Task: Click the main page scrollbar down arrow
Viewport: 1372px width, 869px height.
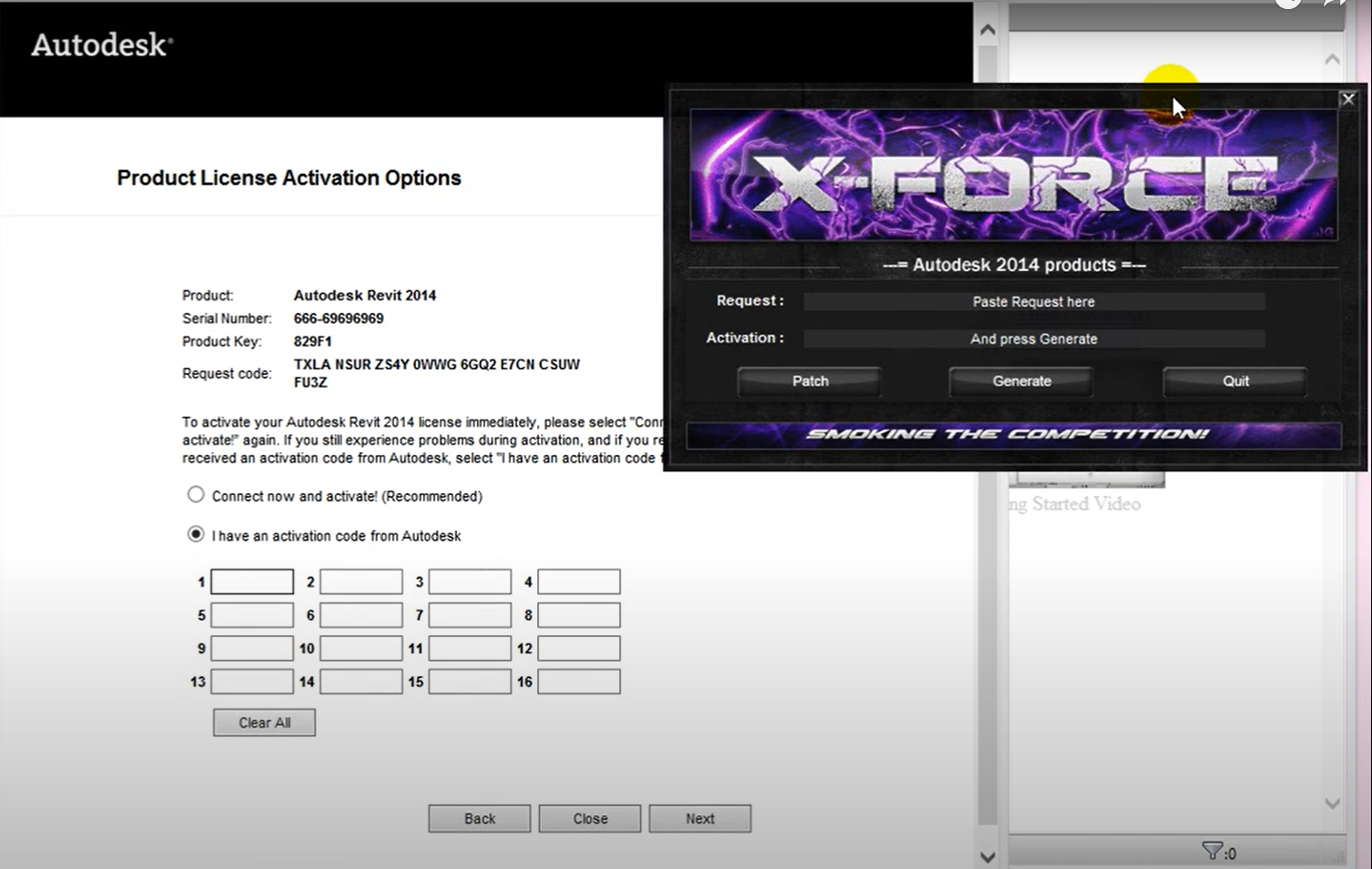Action: point(988,856)
